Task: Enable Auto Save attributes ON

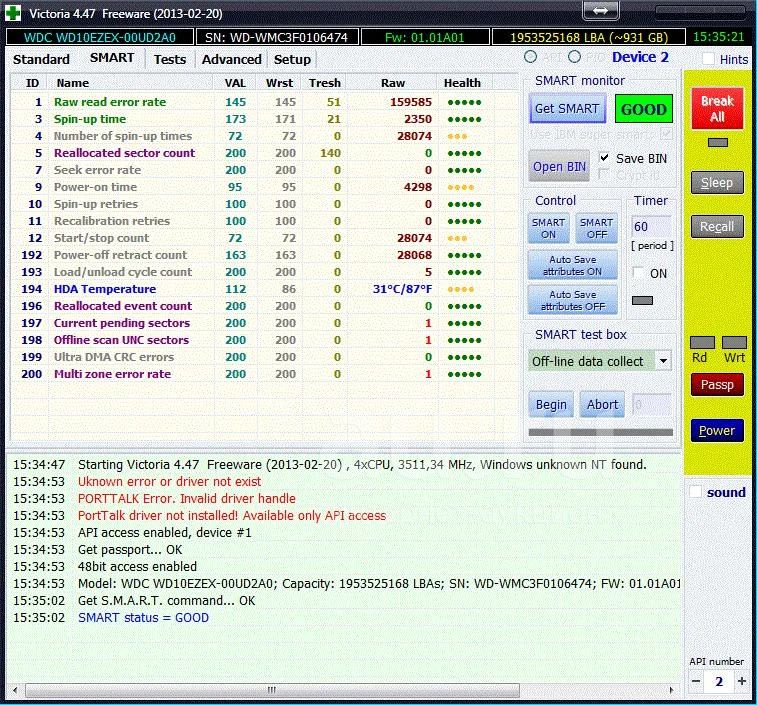Action: point(572,266)
